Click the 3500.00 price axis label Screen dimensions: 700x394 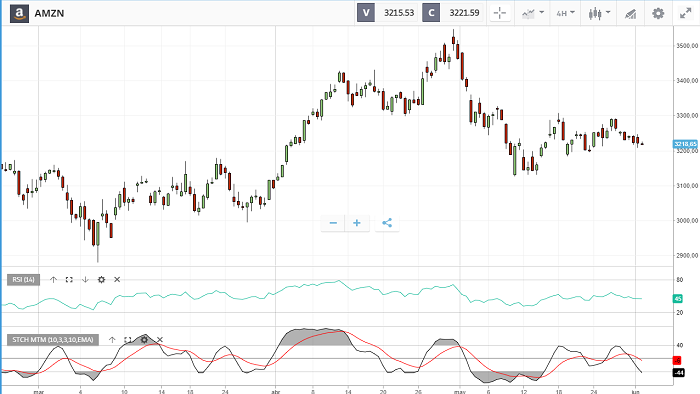click(688, 46)
